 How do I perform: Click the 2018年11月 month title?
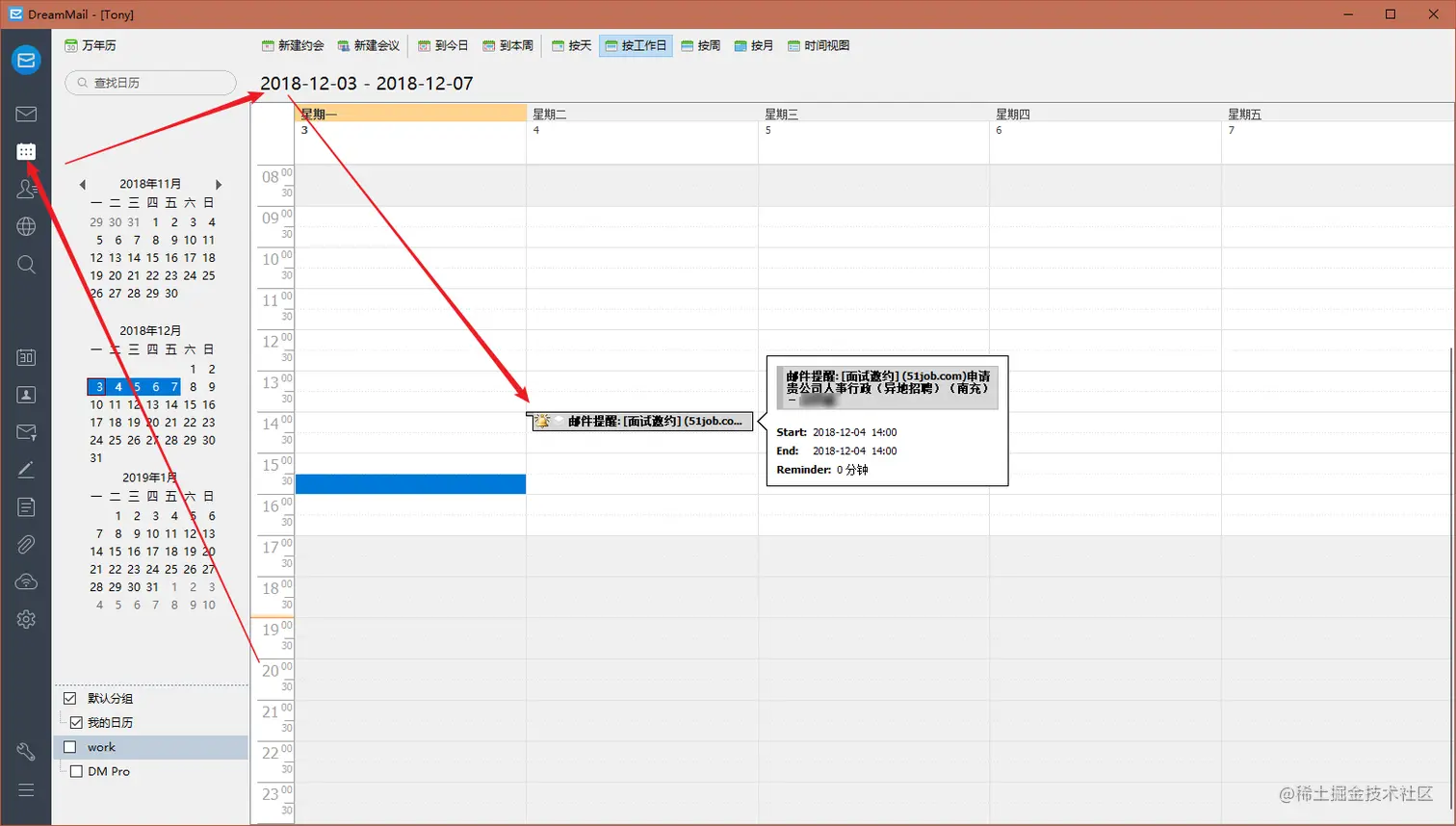[x=150, y=184]
